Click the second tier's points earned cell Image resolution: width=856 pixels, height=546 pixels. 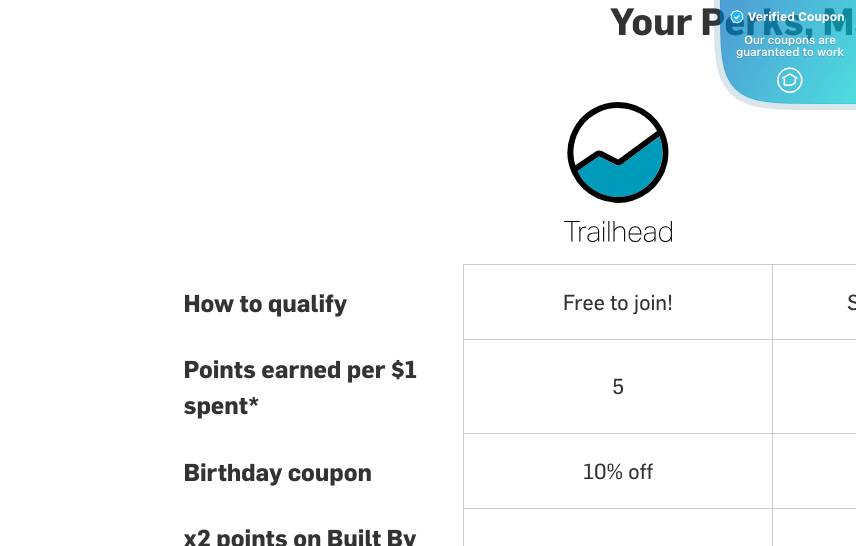click(x=815, y=387)
